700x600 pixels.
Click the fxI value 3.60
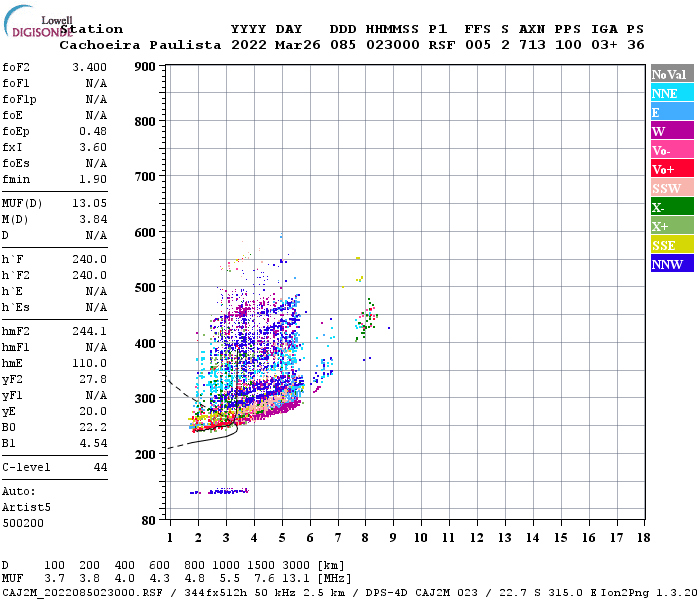coord(93,147)
